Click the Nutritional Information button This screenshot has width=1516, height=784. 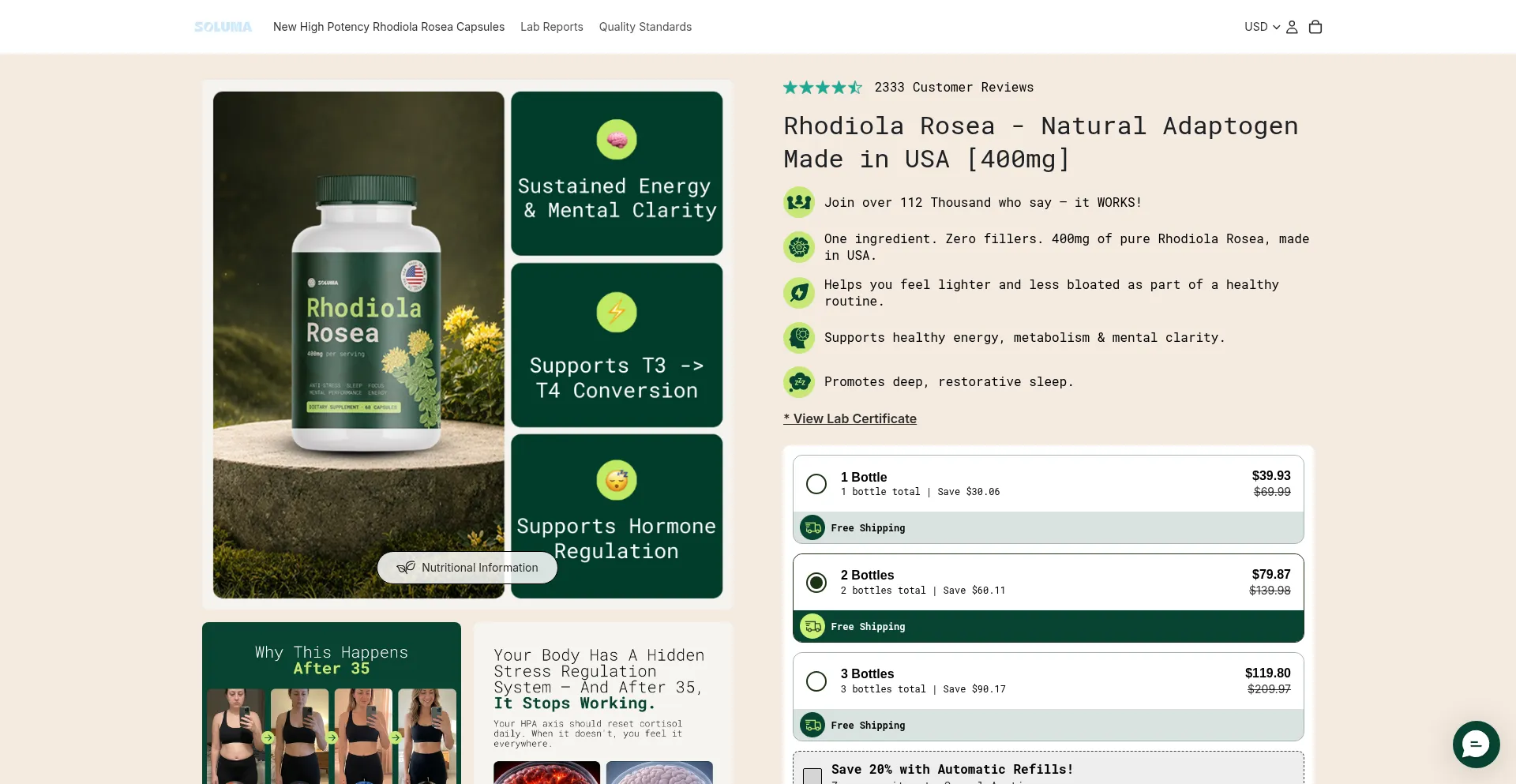[x=467, y=568]
